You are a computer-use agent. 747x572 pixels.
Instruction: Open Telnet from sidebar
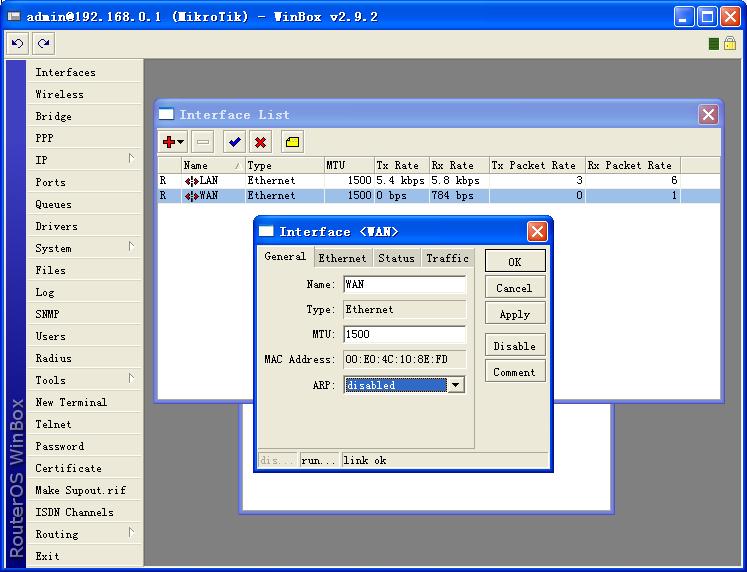click(x=85, y=424)
